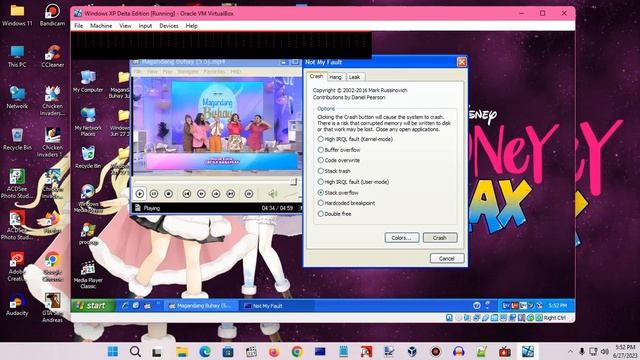Open VirtualBox Help menu
This screenshot has width=640, height=360.
point(191,26)
